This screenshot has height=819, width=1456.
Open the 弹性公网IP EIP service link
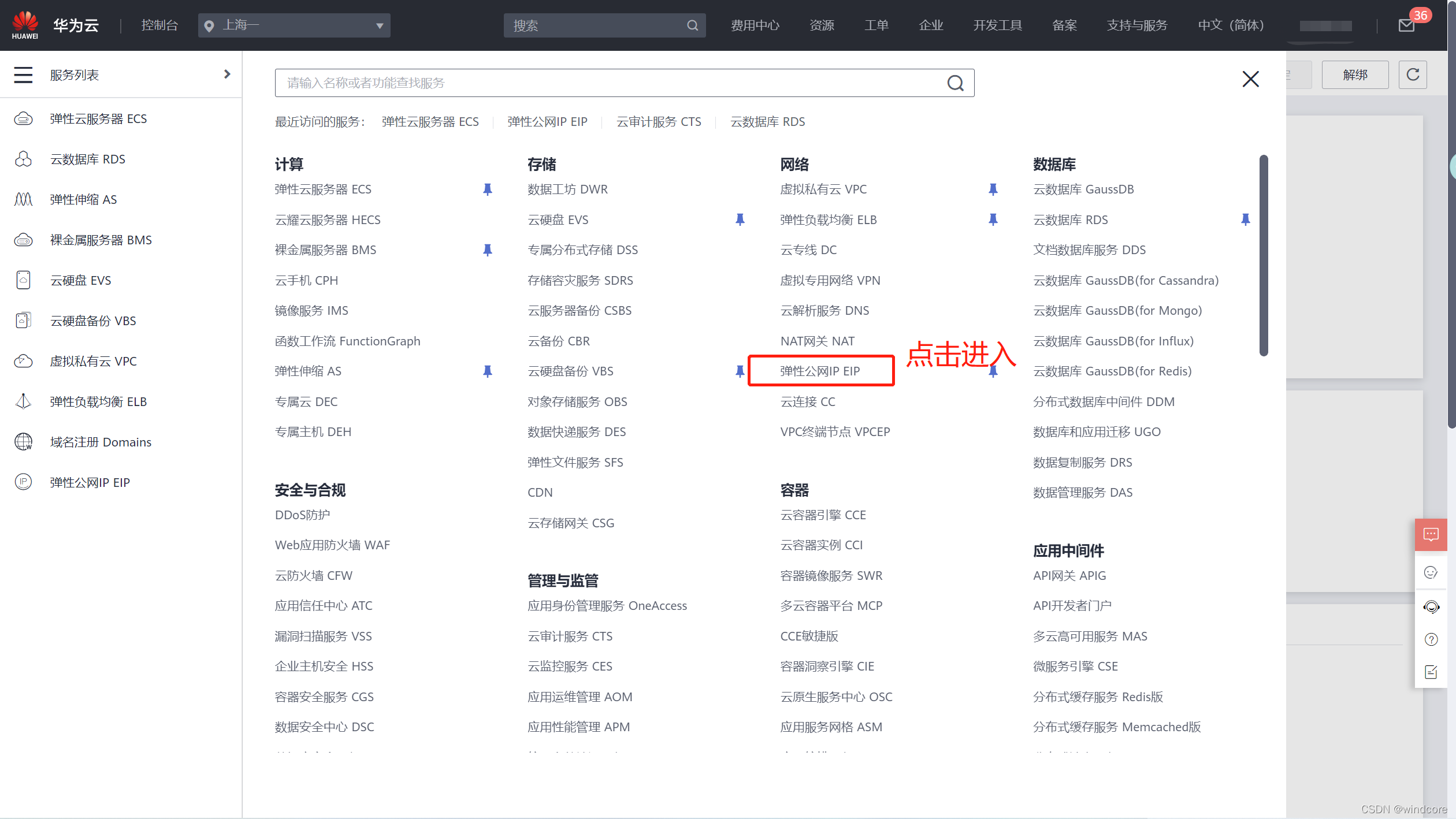[819, 371]
